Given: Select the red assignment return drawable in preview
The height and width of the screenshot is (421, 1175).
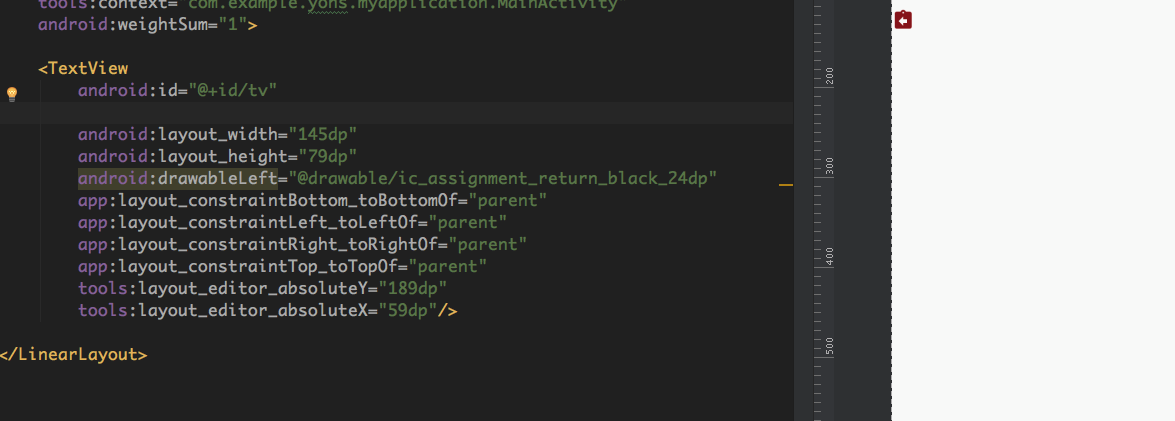Looking at the screenshot, I should click(903, 20).
